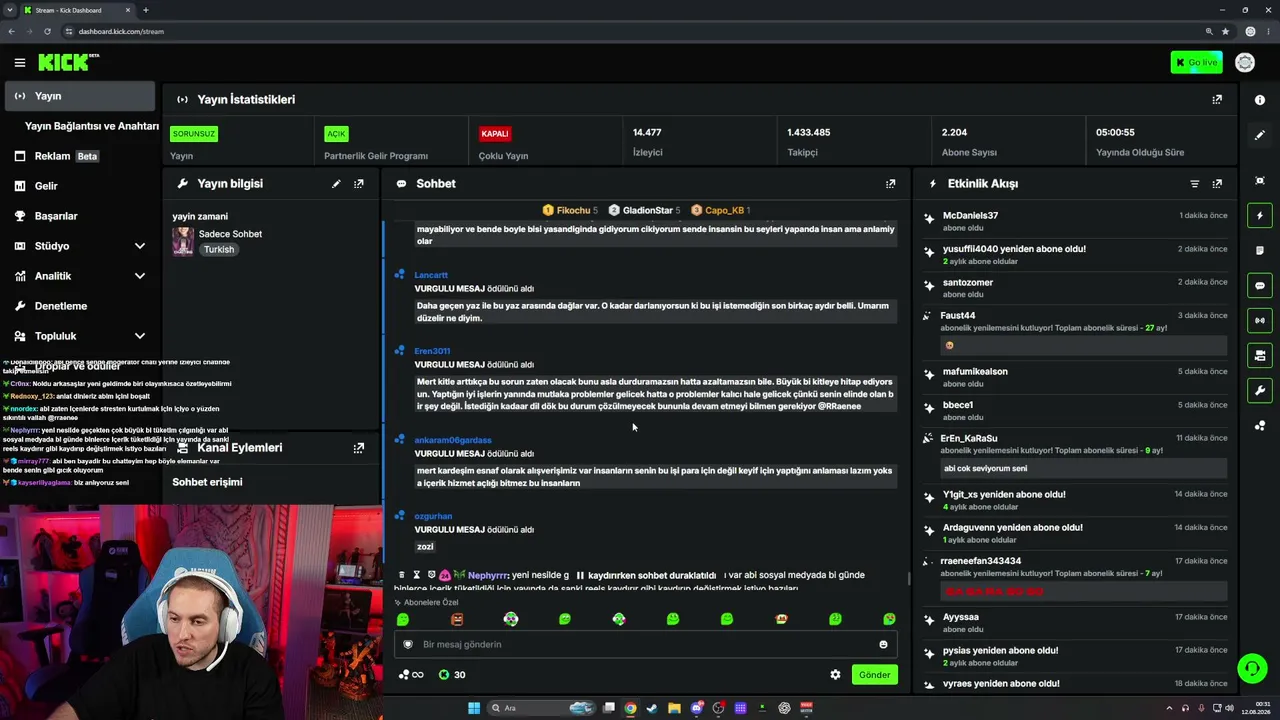Toggle the channel actions dots icon in right sidebar

point(1260,426)
